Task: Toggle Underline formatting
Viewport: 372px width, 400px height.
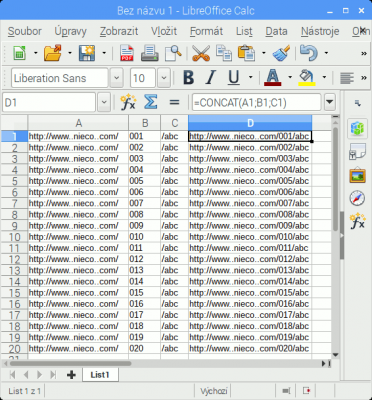Action: [x=234, y=78]
